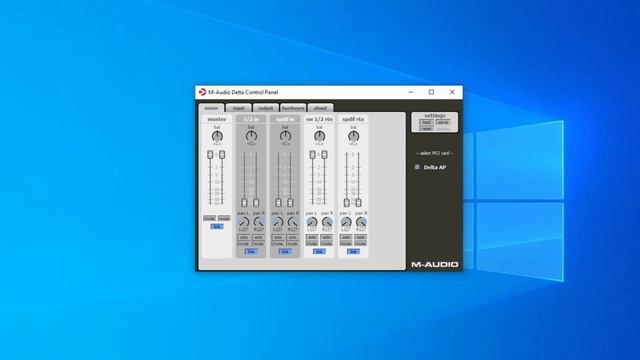Click the sw 1/2 rtn pan L knob
This screenshot has width=640, height=360.
tap(312, 222)
